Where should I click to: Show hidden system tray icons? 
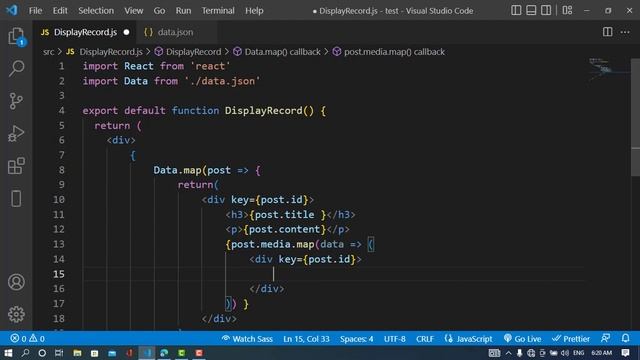tap(508, 353)
